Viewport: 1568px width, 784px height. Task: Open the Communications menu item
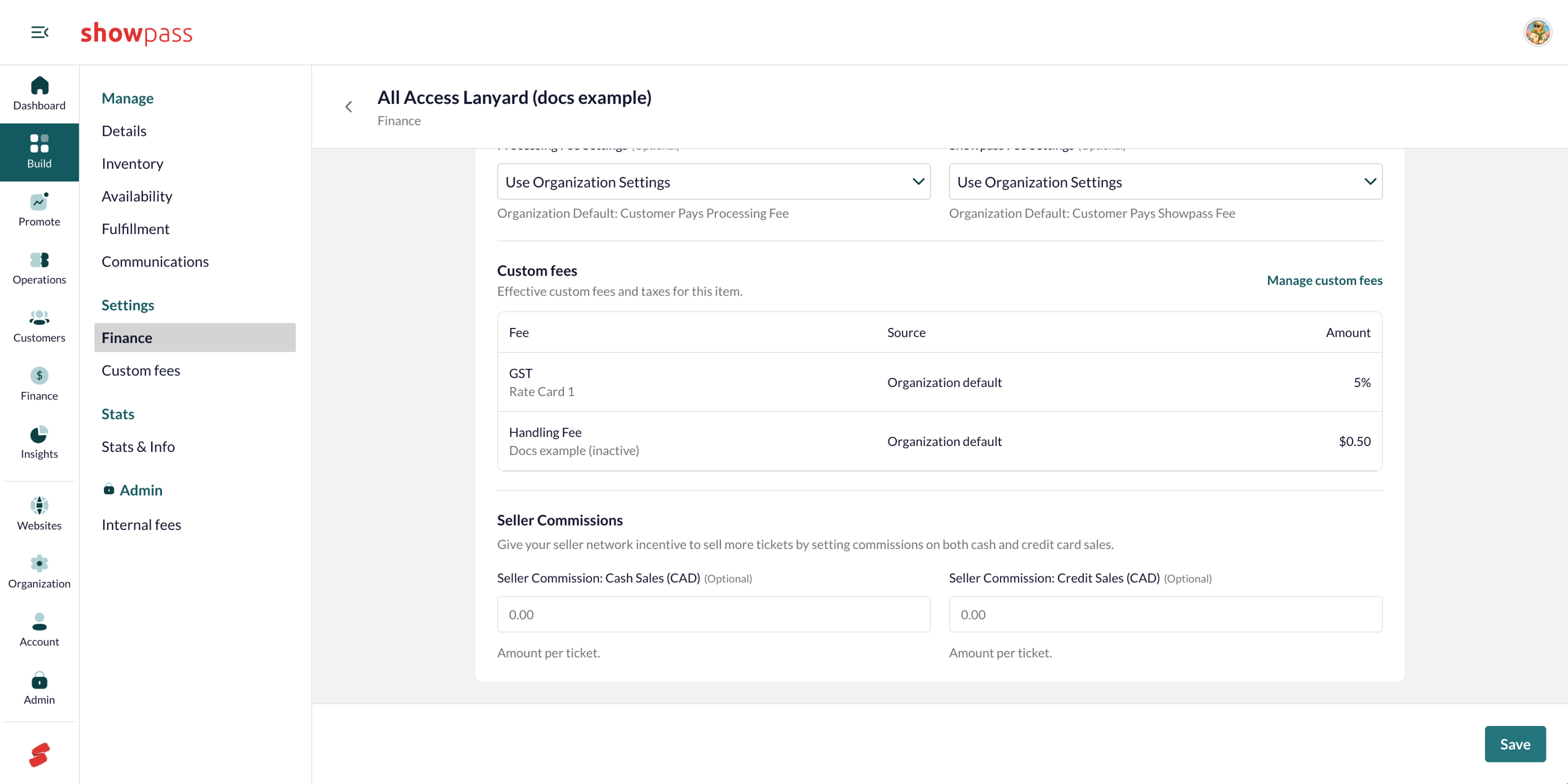(x=155, y=261)
